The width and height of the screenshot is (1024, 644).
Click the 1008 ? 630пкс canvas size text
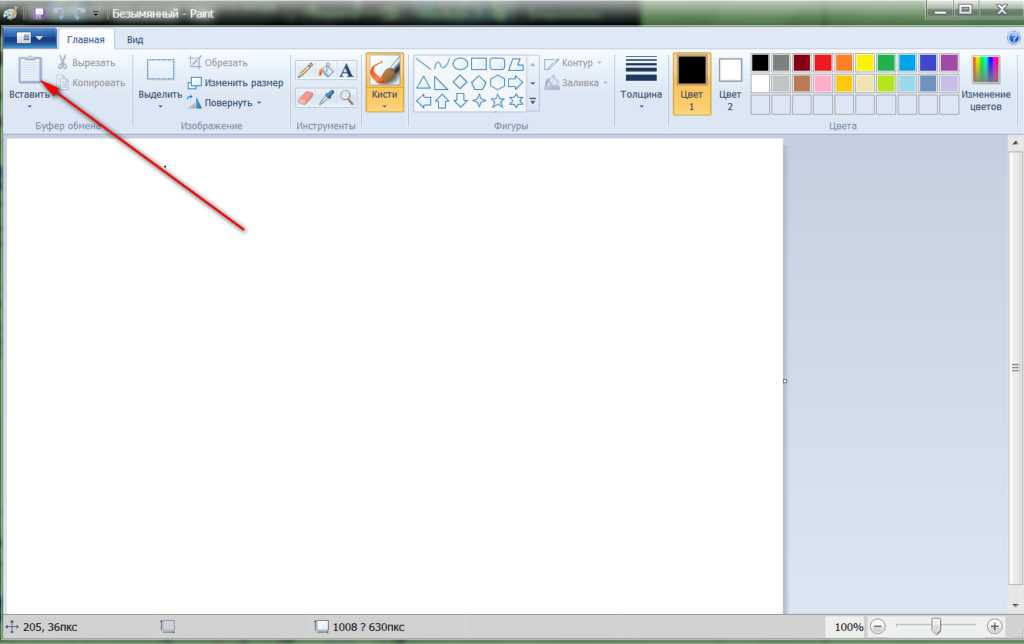click(x=368, y=627)
